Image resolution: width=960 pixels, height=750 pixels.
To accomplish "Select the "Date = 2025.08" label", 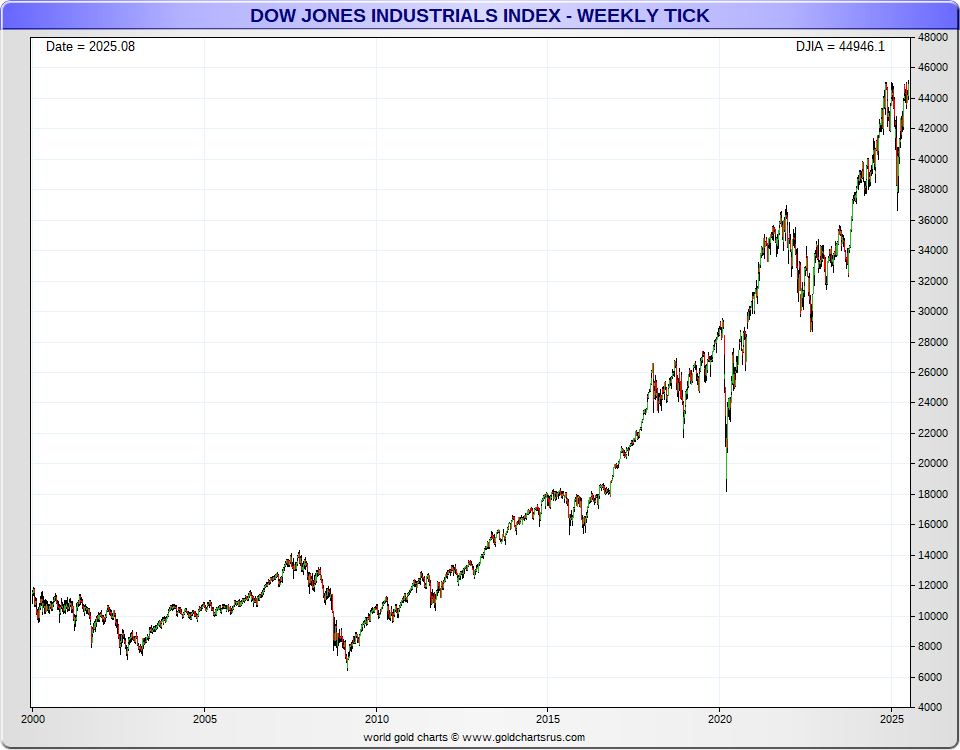I will click(x=91, y=47).
